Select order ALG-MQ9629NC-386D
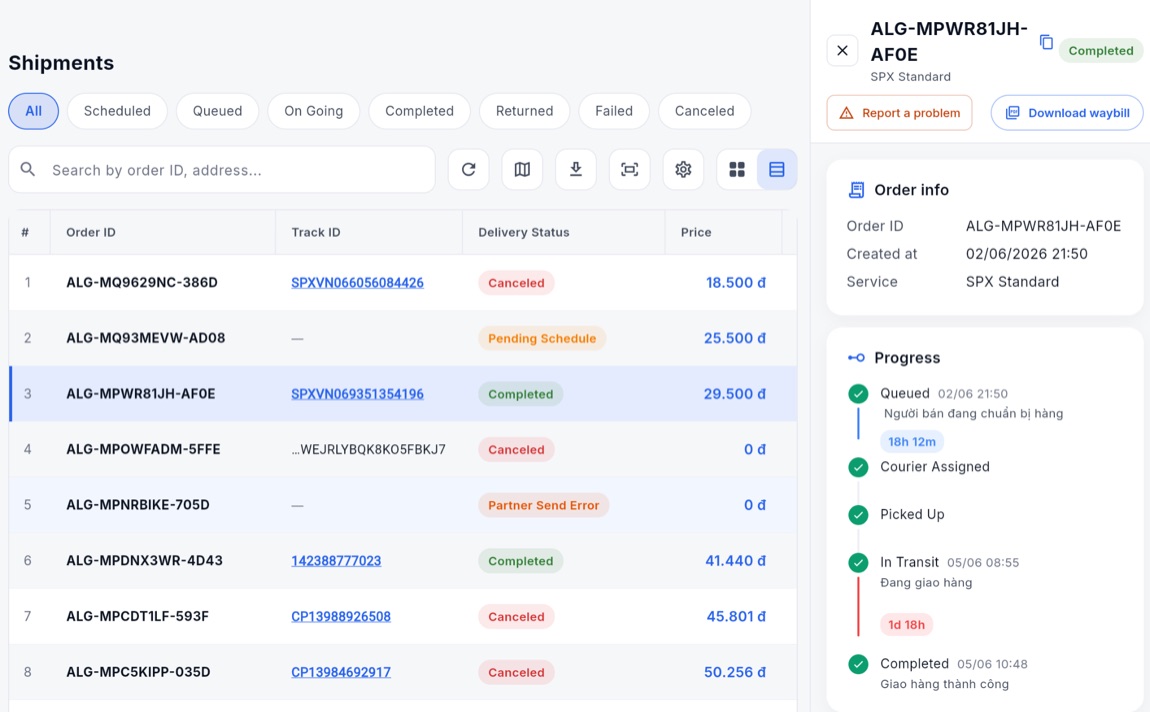The image size is (1150, 712). 142,282
